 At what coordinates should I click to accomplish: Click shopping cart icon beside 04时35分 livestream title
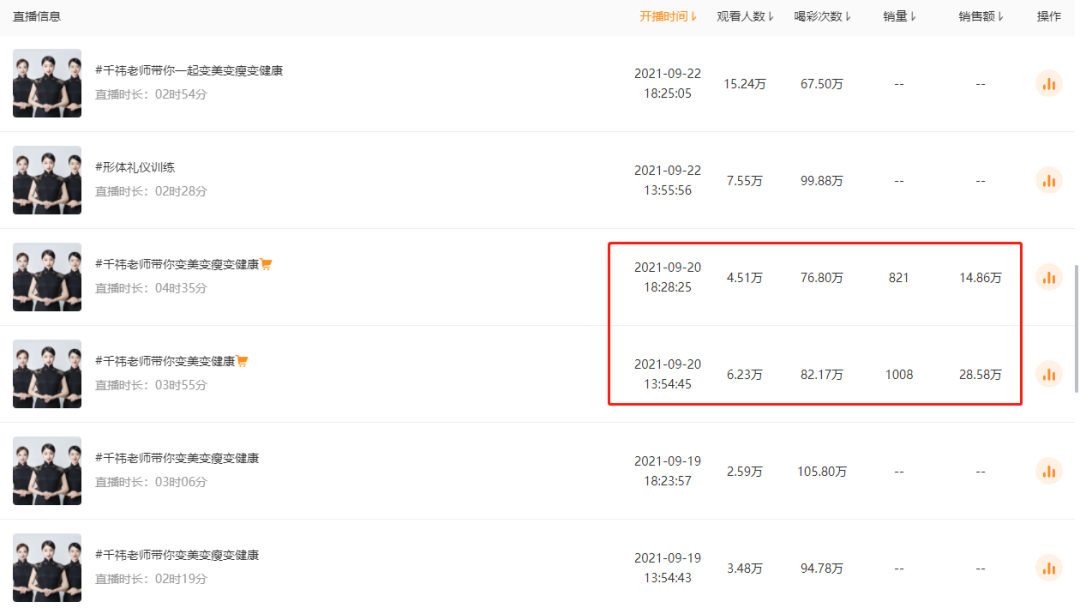click(x=267, y=265)
